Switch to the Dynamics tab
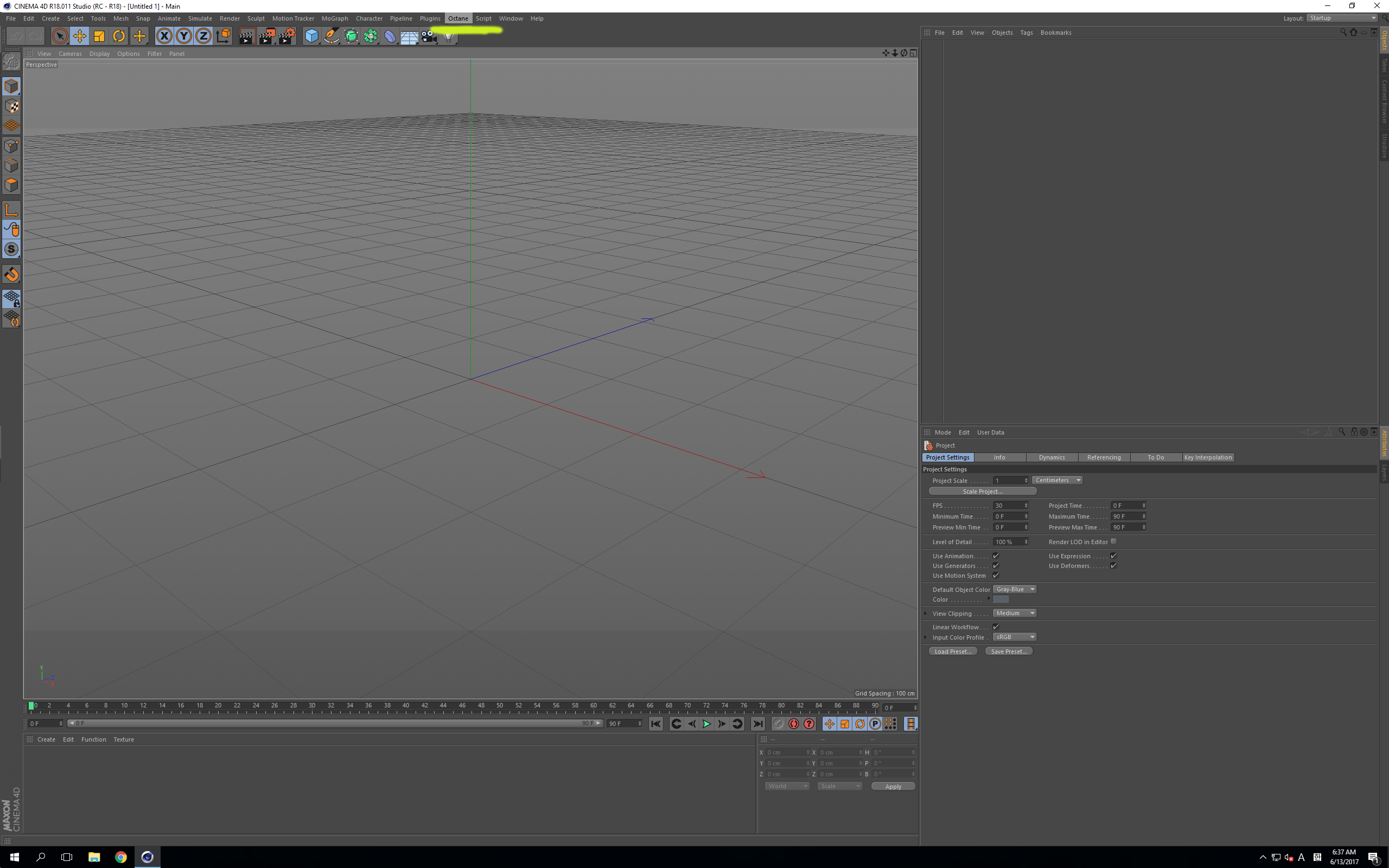This screenshot has width=1389, height=868. click(1052, 457)
